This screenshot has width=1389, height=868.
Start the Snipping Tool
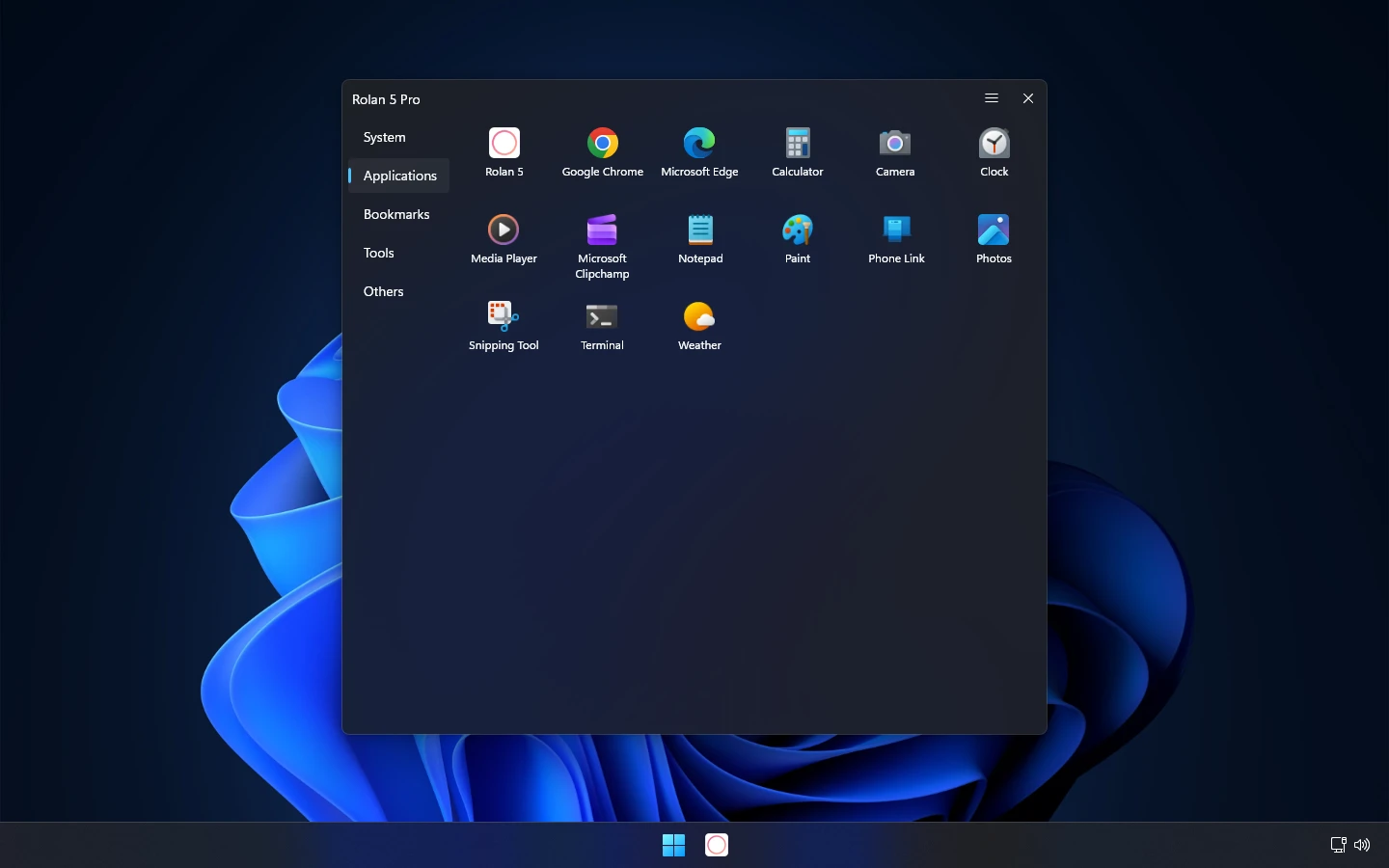504,316
